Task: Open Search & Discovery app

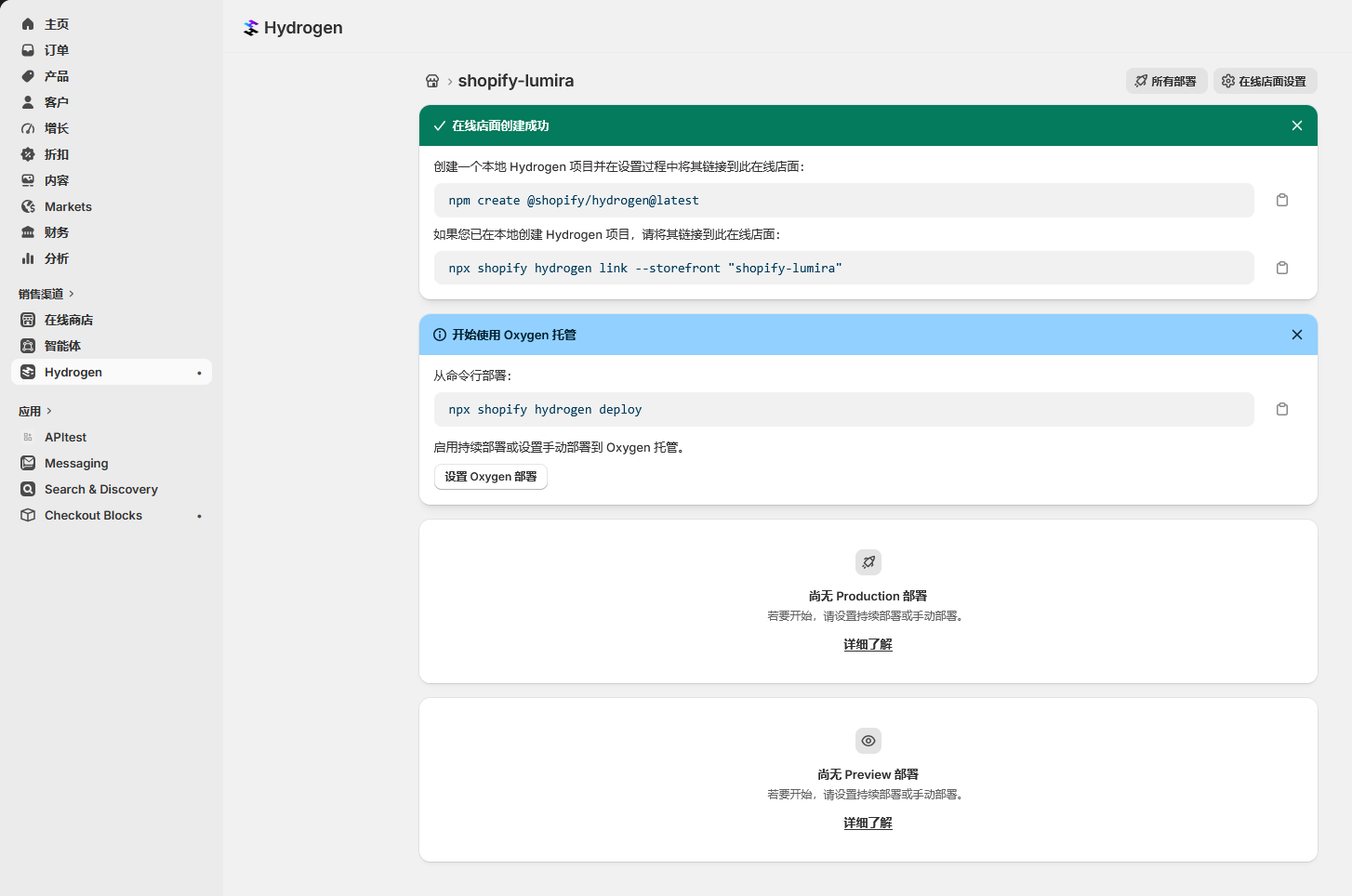Action: point(112,489)
